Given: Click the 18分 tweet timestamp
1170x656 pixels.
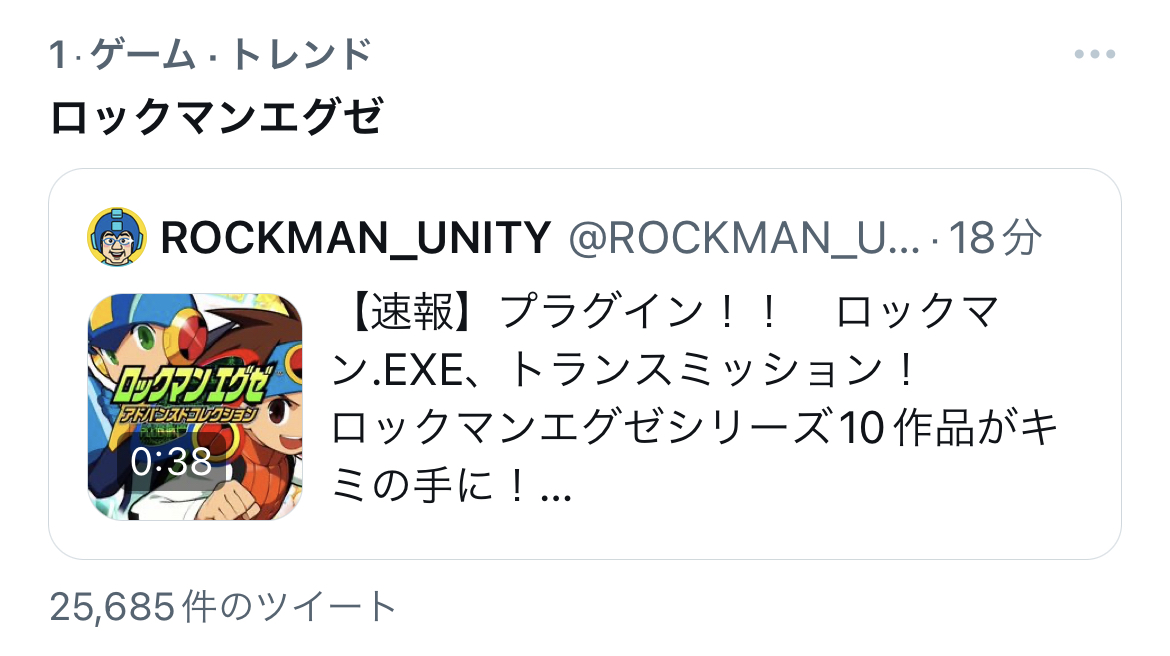Looking at the screenshot, I should (x=995, y=238).
